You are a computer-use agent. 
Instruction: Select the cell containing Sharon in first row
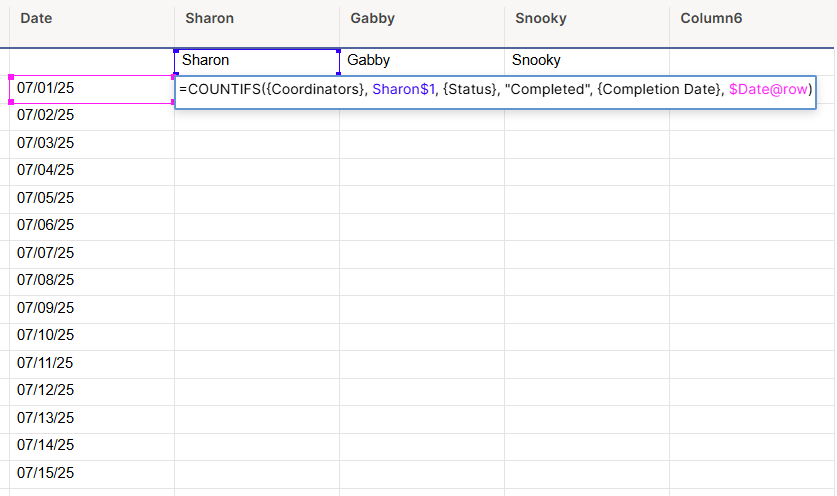point(257,61)
